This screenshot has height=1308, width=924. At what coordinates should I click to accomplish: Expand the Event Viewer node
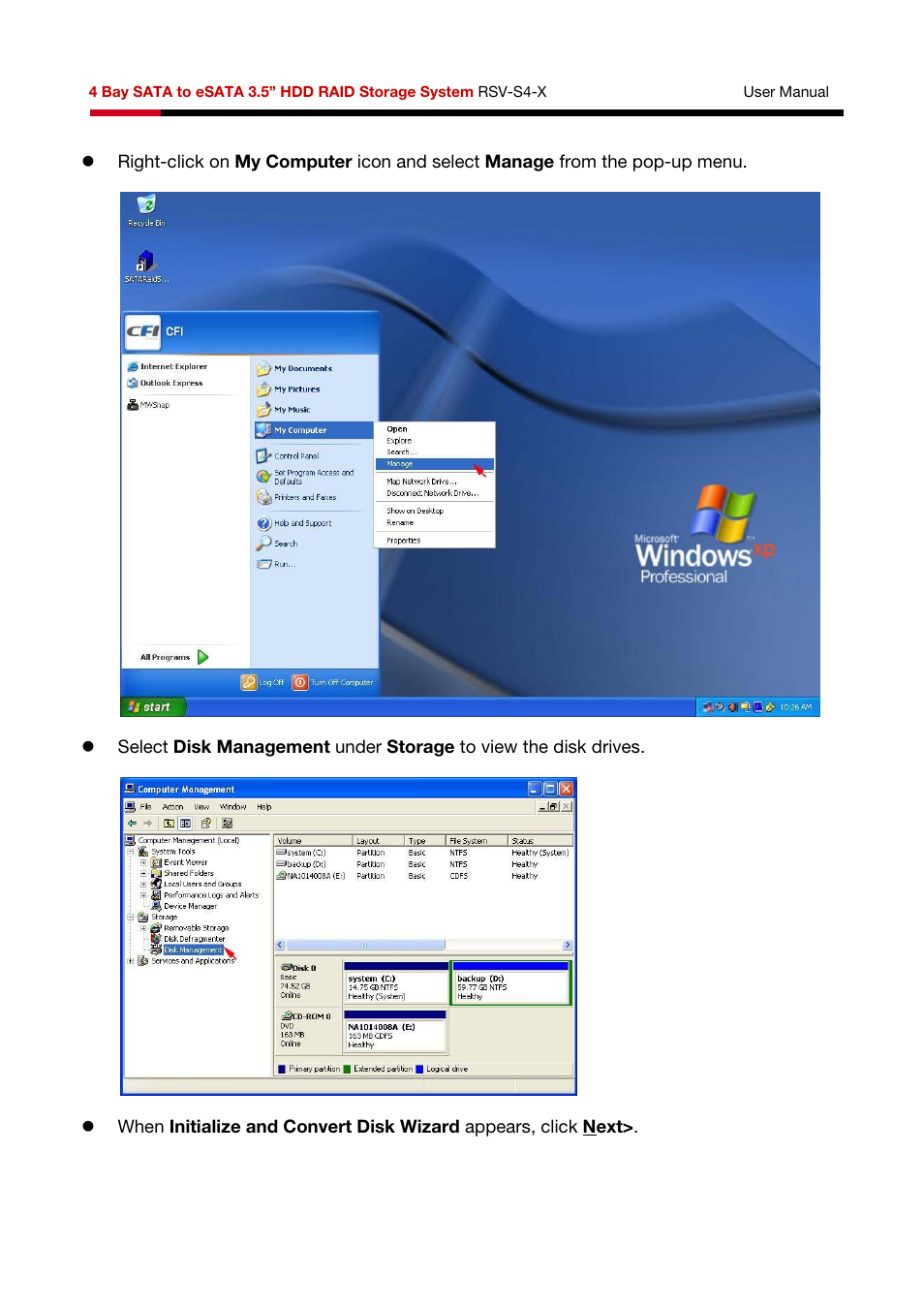(143, 862)
